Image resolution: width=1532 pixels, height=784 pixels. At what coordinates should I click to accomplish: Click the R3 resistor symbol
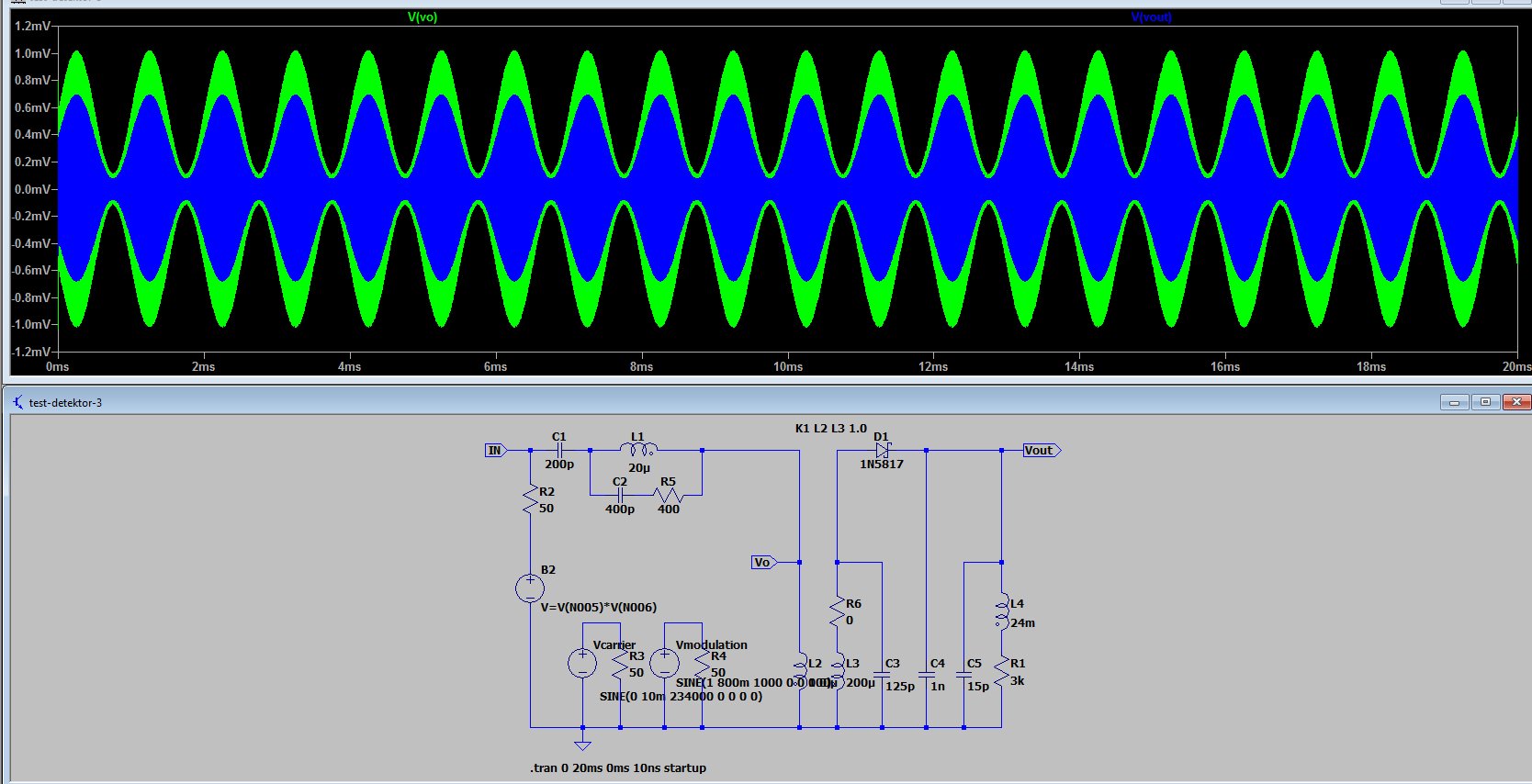tap(620, 665)
